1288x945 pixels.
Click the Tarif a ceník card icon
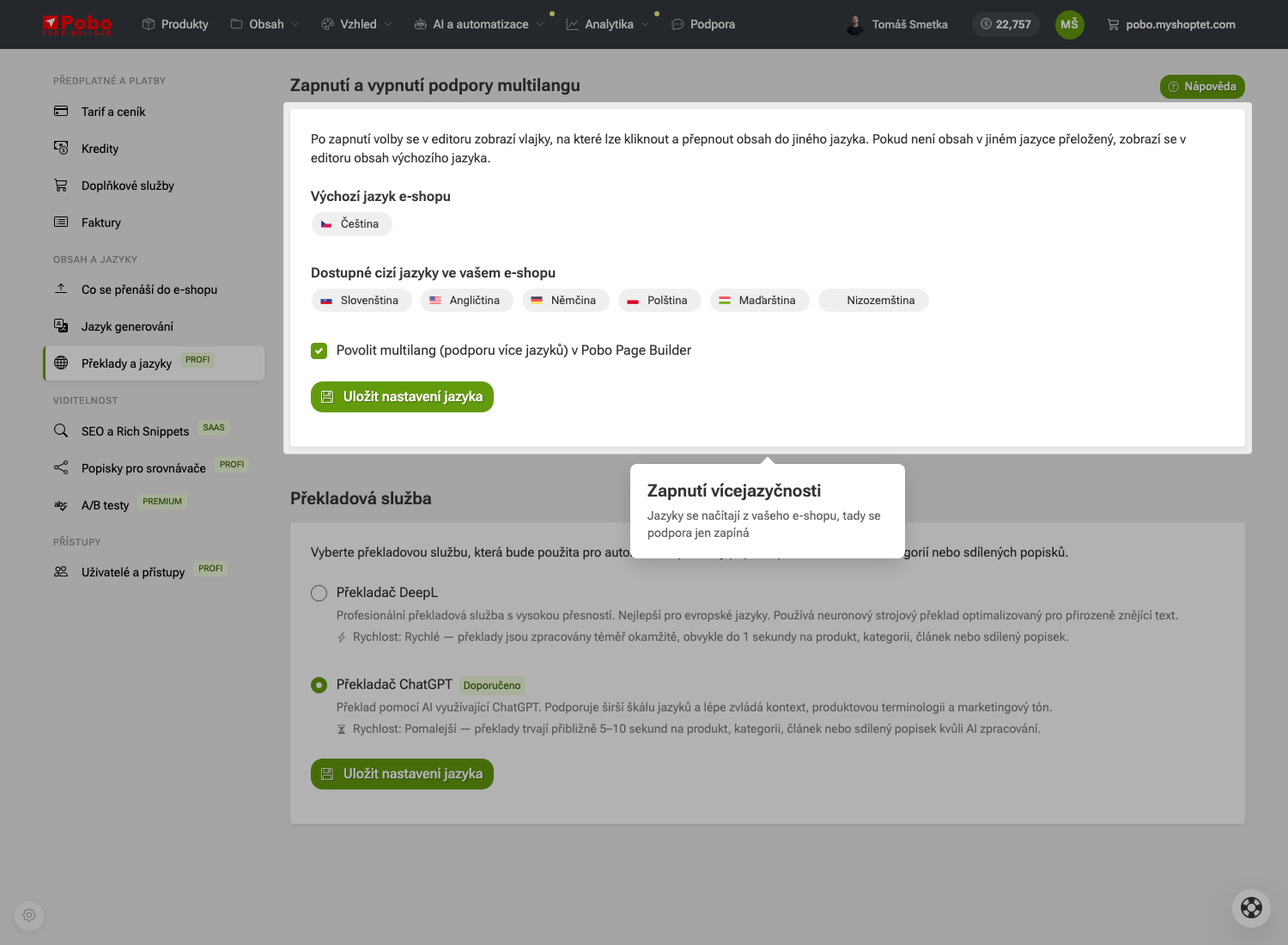pos(61,111)
